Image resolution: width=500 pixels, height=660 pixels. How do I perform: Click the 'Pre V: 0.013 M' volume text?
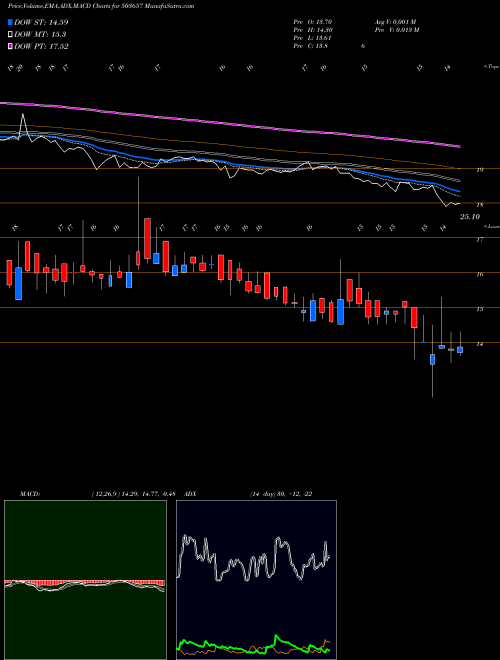point(397,30)
